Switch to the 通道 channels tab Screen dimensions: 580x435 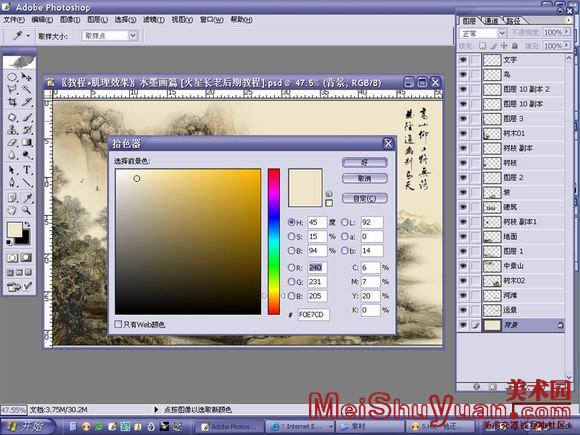[491, 21]
